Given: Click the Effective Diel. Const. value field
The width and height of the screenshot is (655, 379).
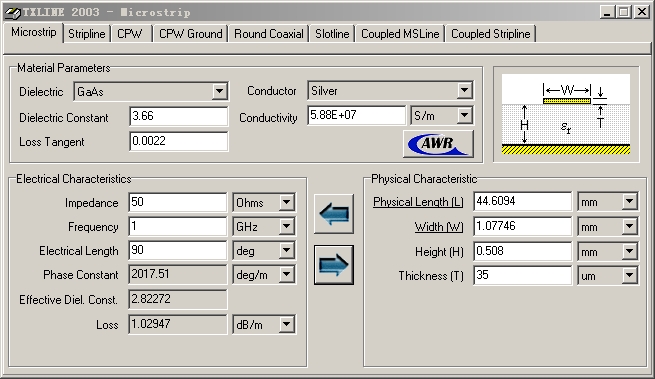Looking at the screenshot, I should (178, 299).
